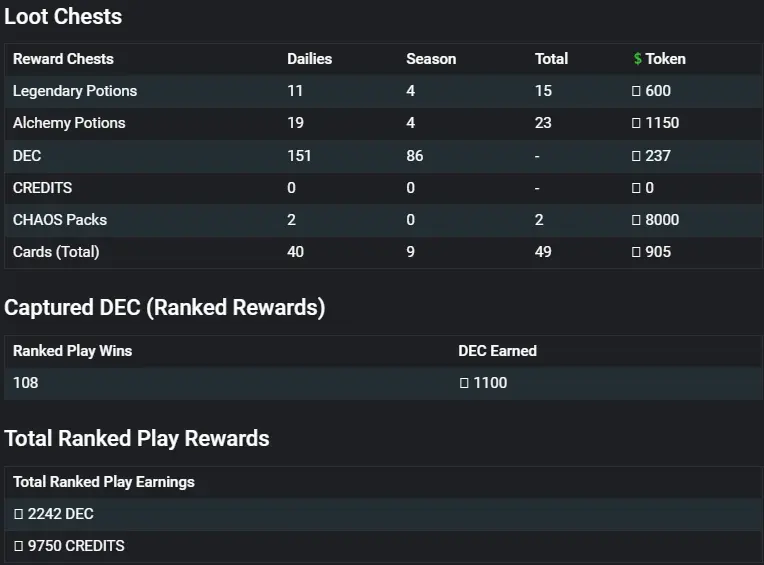Screen dimensions: 764x565
Task: Click the icon before 2242 DEC
Action: coord(19,514)
